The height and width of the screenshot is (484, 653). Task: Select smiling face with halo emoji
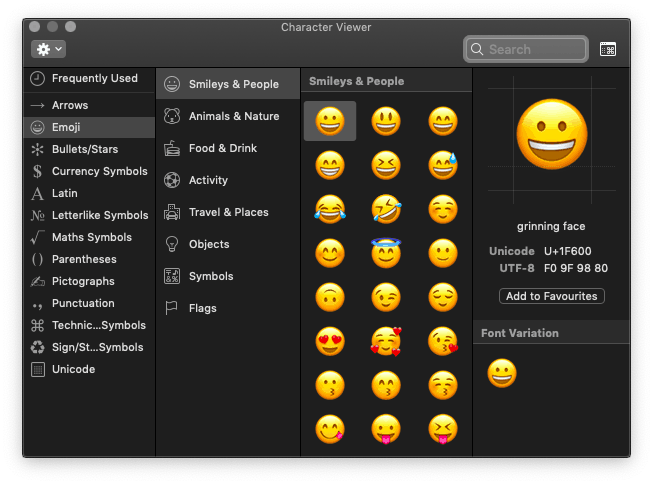(x=386, y=252)
